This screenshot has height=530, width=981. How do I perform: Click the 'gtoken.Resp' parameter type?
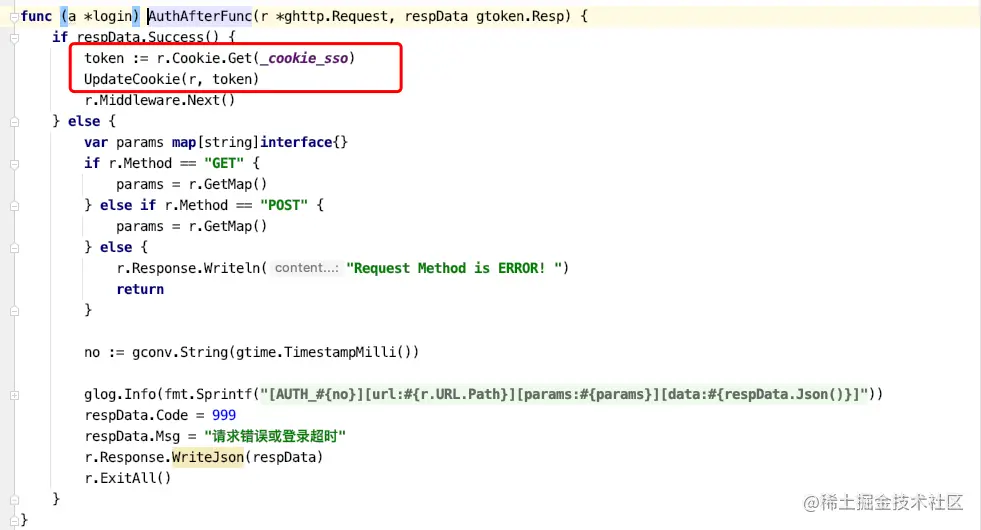pos(520,16)
